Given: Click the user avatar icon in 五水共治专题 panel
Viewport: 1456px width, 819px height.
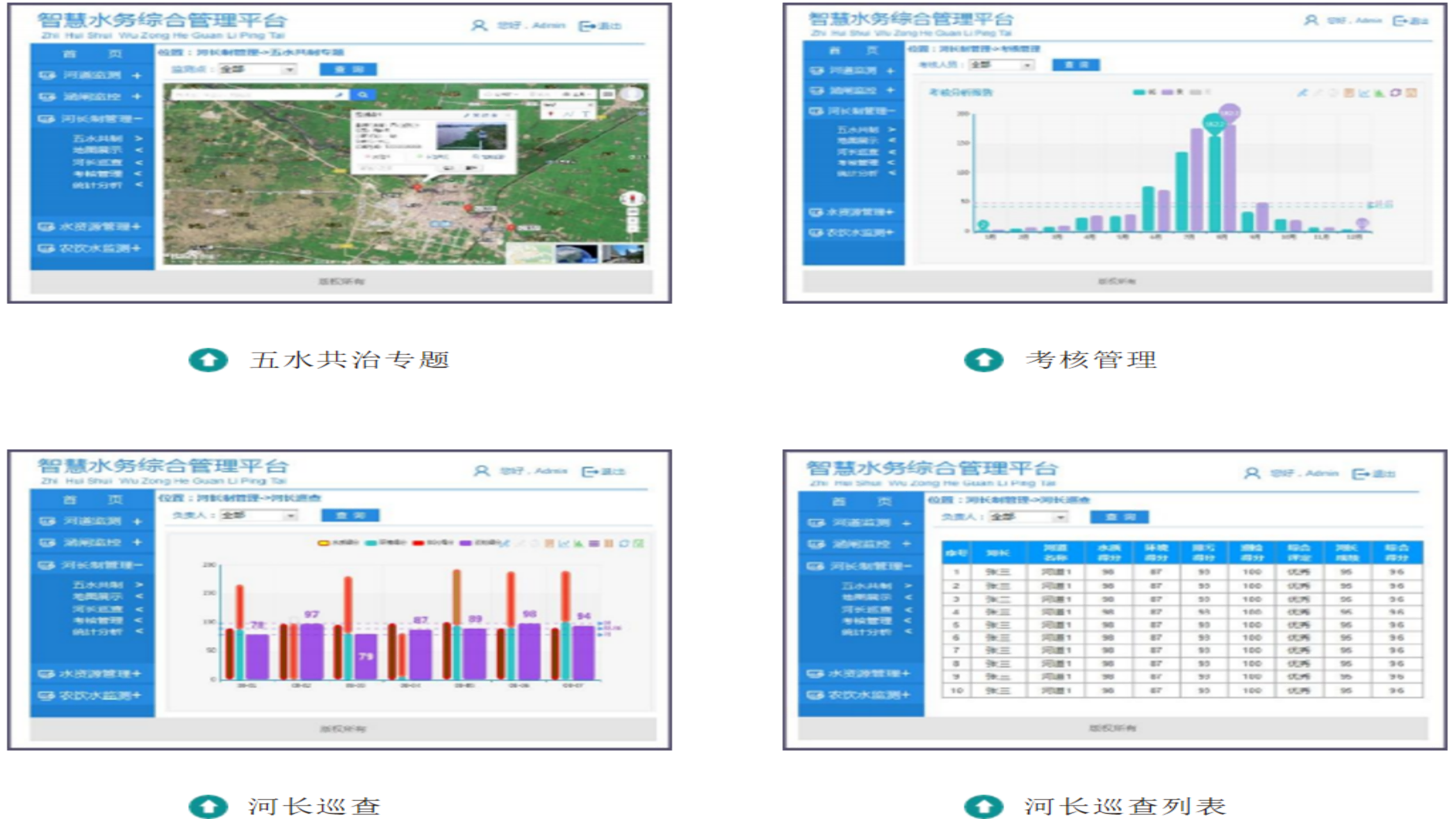Looking at the screenshot, I should (479, 26).
